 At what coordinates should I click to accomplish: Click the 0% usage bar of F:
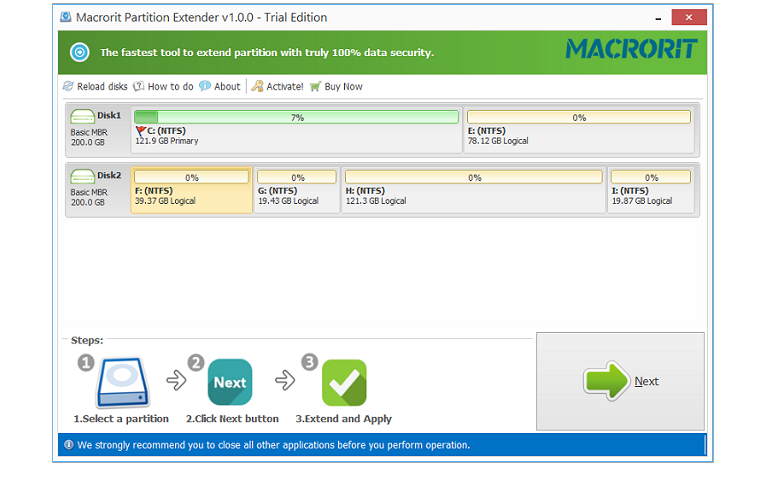[192, 178]
